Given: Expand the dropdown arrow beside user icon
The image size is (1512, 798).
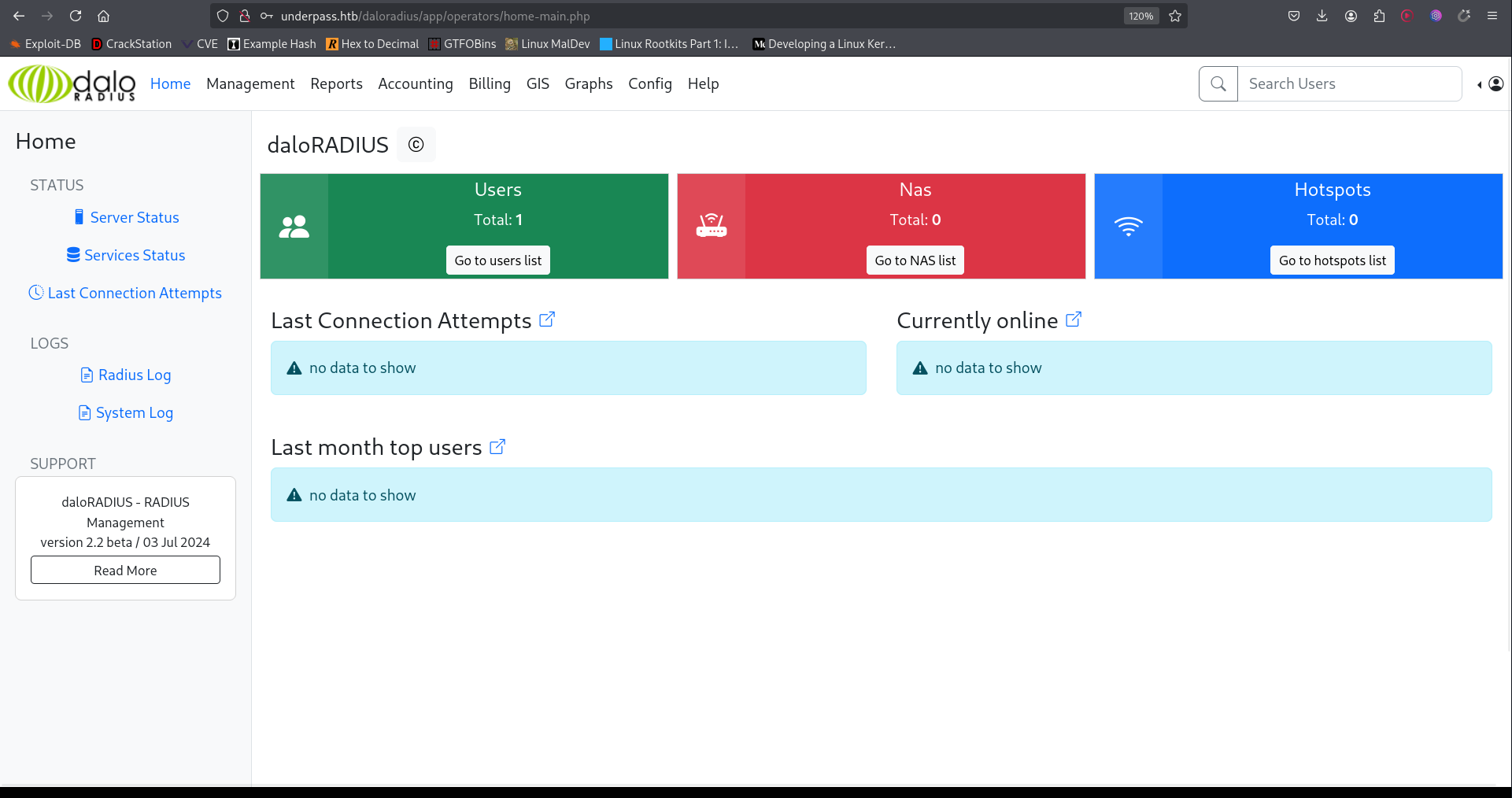Looking at the screenshot, I should pos(1480,84).
